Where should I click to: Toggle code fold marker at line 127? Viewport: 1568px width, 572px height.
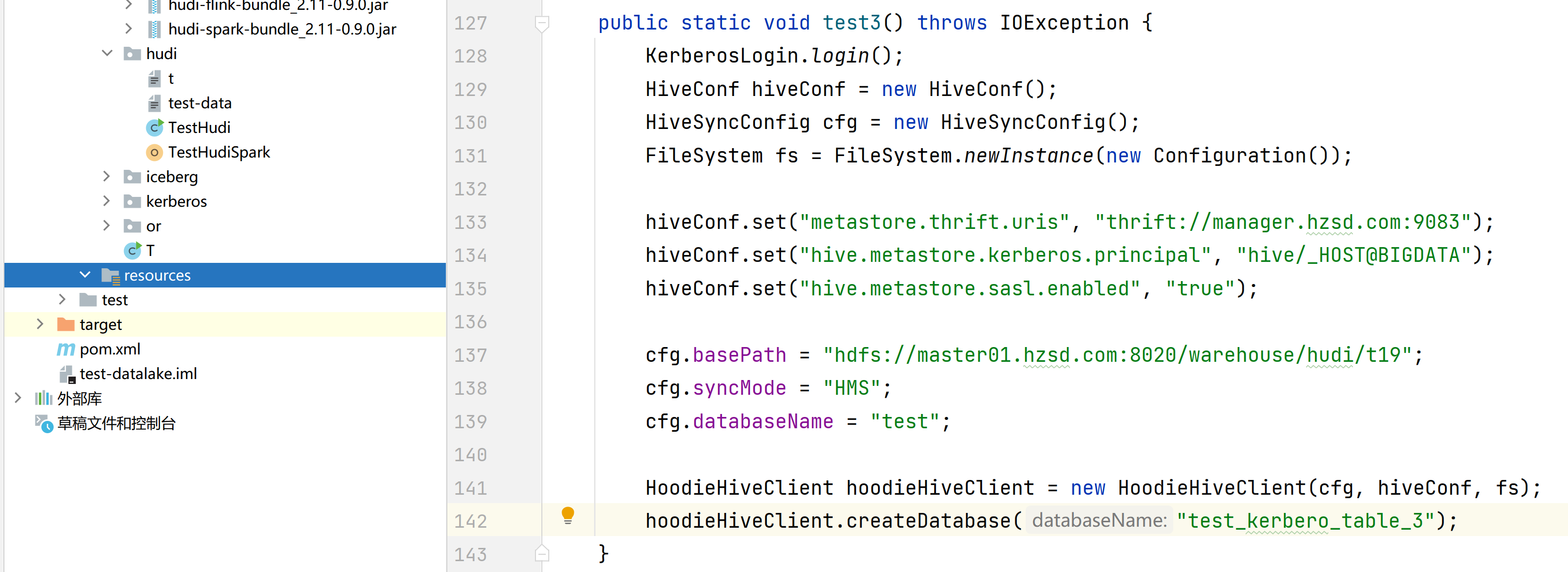[x=542, y=24]
